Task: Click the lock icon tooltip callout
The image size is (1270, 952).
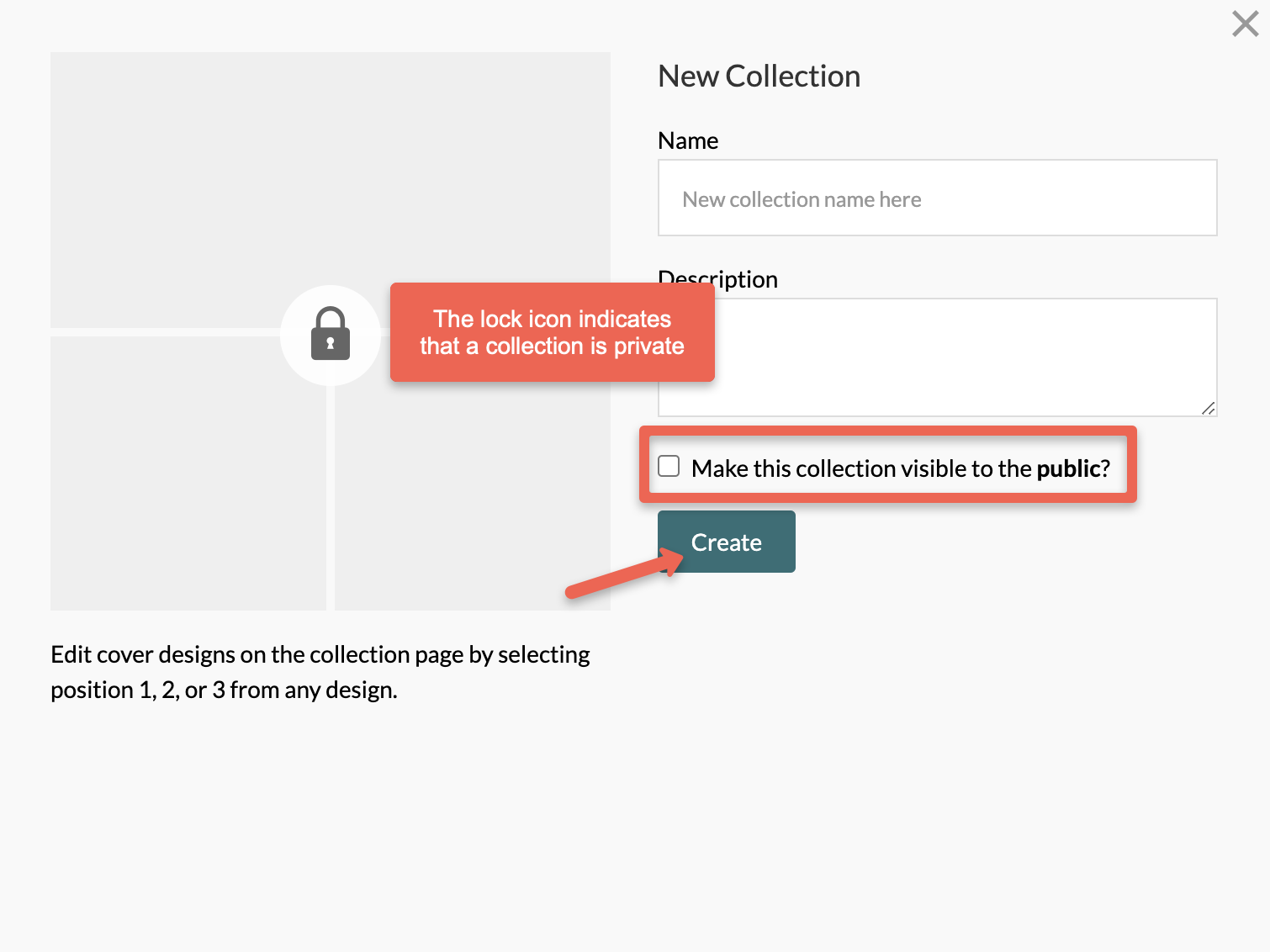Action: 552,333
